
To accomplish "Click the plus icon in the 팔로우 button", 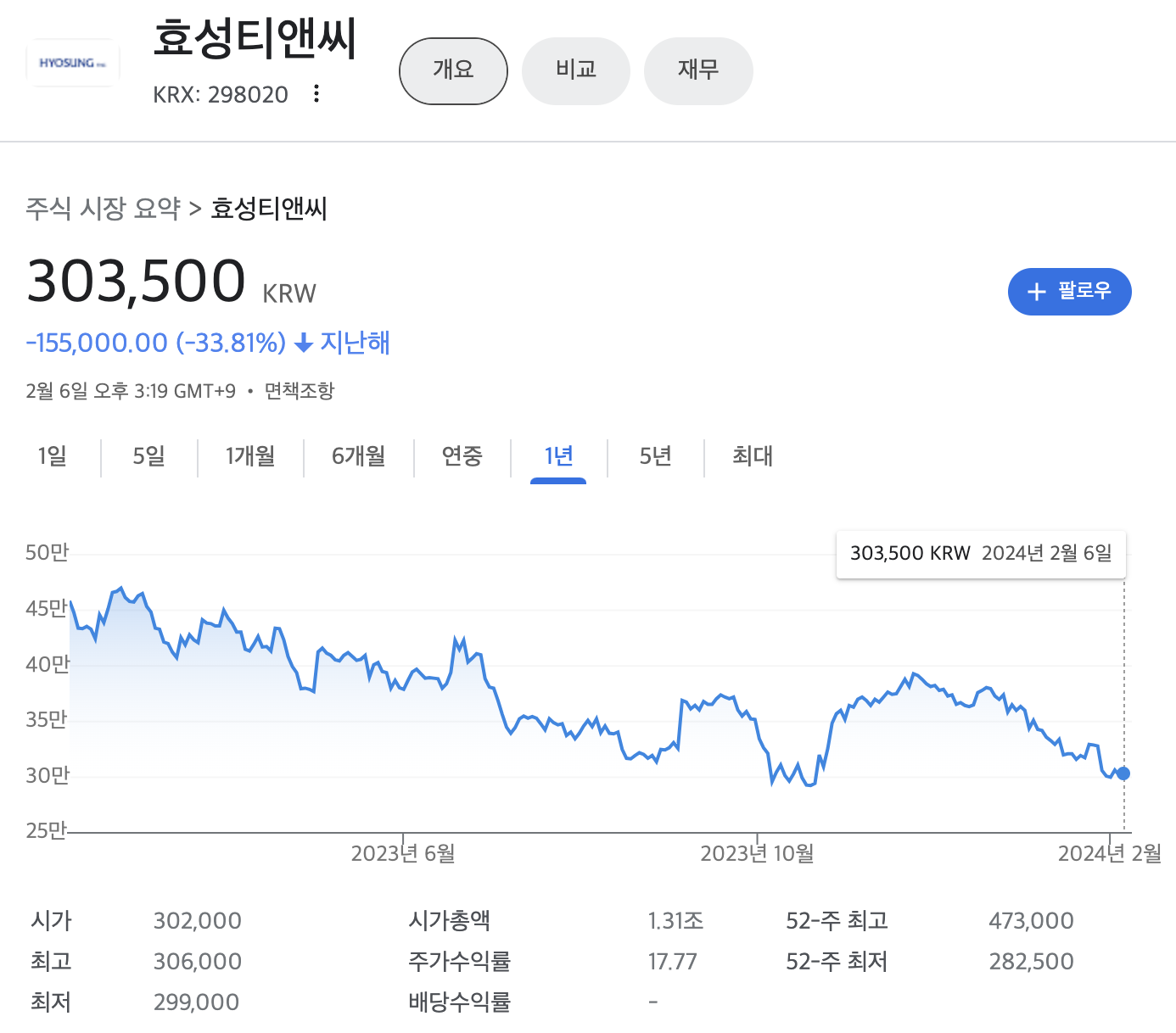I will click(1036, 292).
